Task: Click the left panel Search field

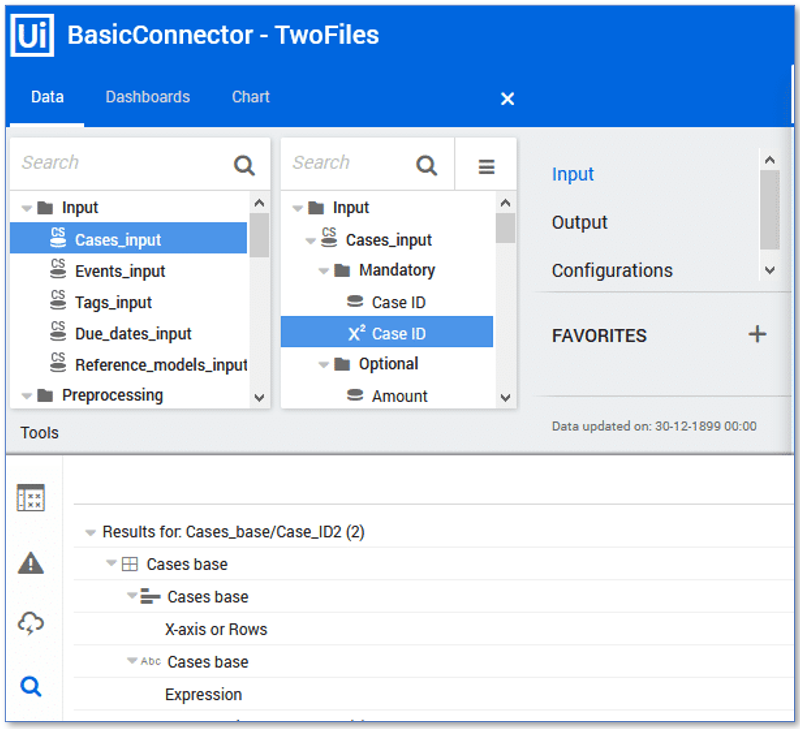Action: point(120,163)
